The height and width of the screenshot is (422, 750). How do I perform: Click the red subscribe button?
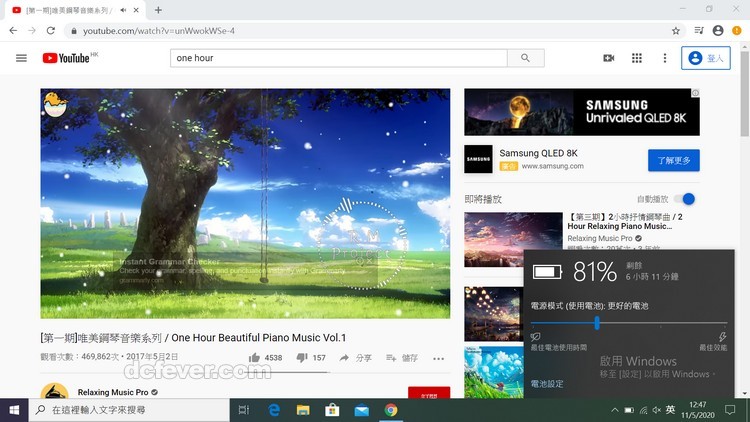[429, 392]
